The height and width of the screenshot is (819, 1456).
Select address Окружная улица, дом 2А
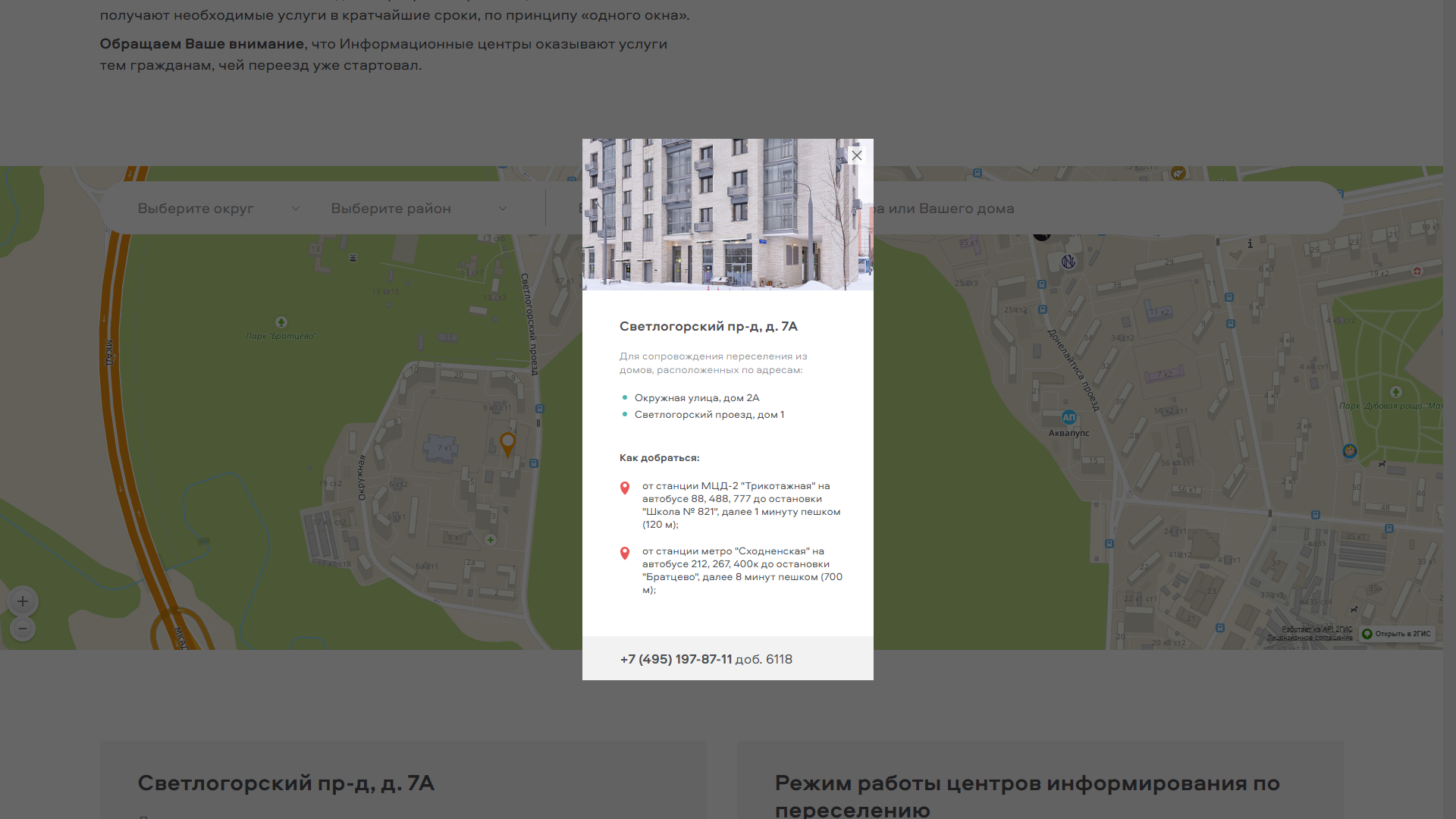697,398
